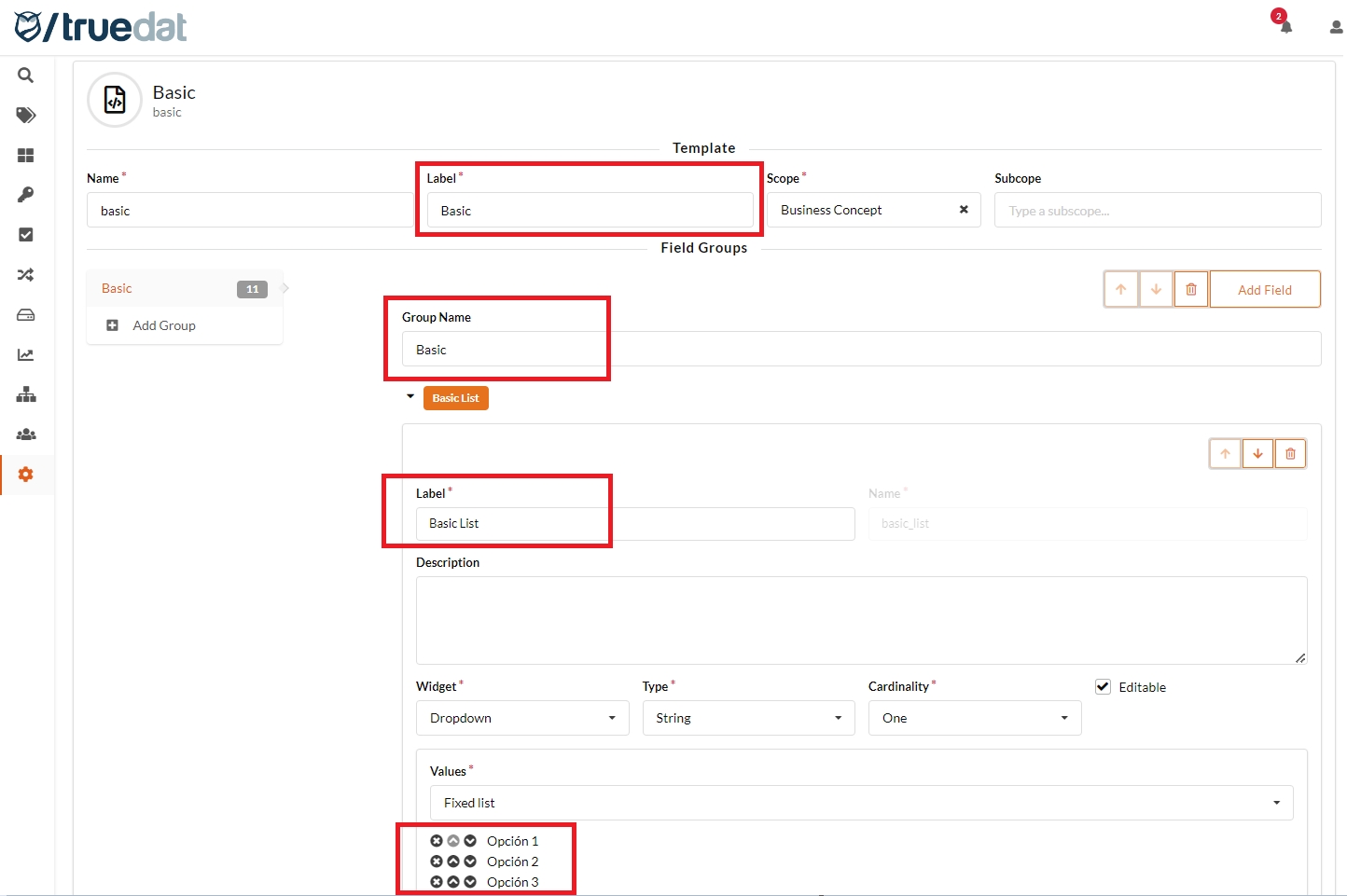Toggle the Editable checkbox
1347x896 pixels.
pos(1103,687)
